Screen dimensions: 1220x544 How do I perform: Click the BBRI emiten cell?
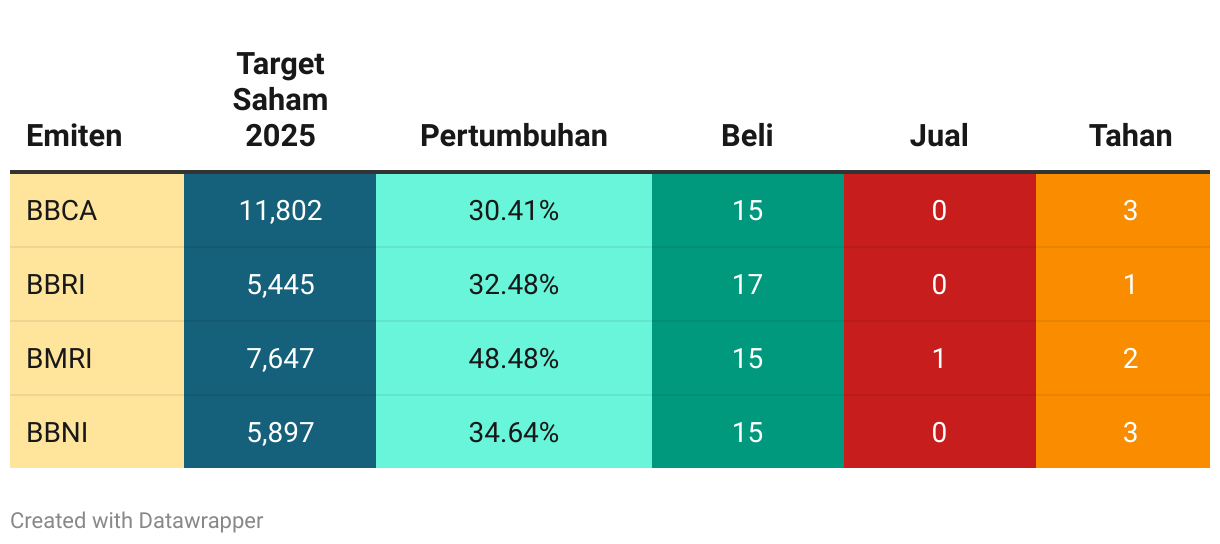pos(97,285)
